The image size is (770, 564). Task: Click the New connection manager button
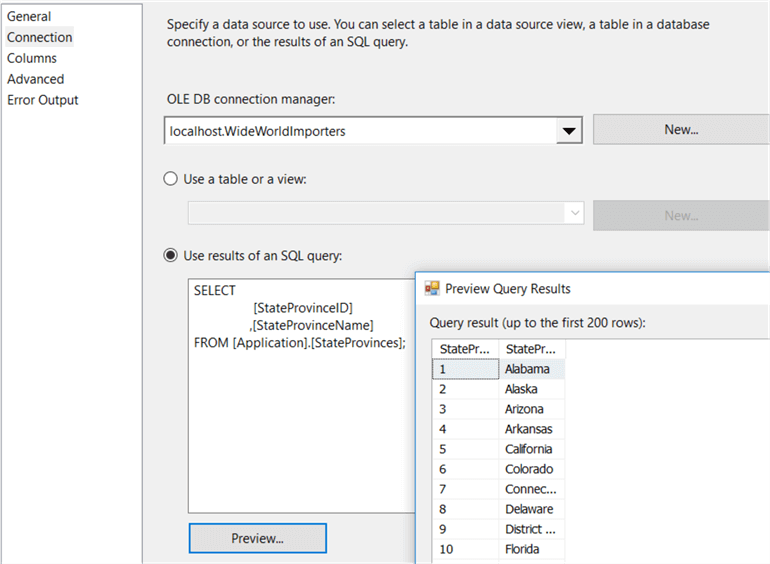click(681, 130)
